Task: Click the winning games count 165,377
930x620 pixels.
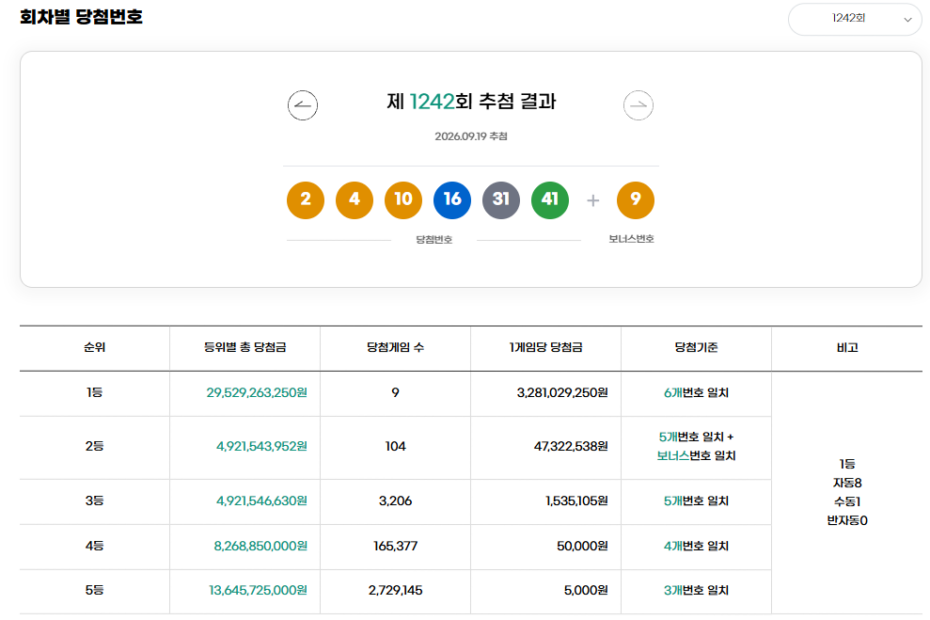Action: (x=396, y=546)
